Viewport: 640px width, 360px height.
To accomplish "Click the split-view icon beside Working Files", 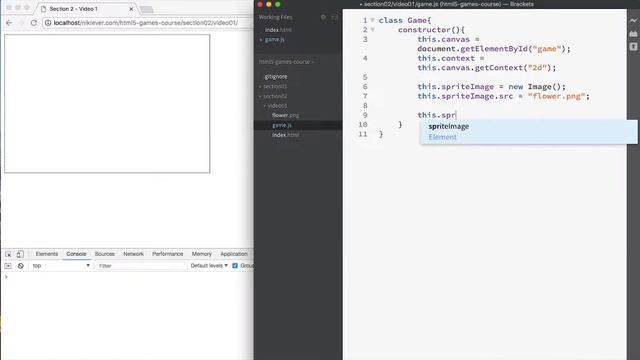I will (335, 17).
